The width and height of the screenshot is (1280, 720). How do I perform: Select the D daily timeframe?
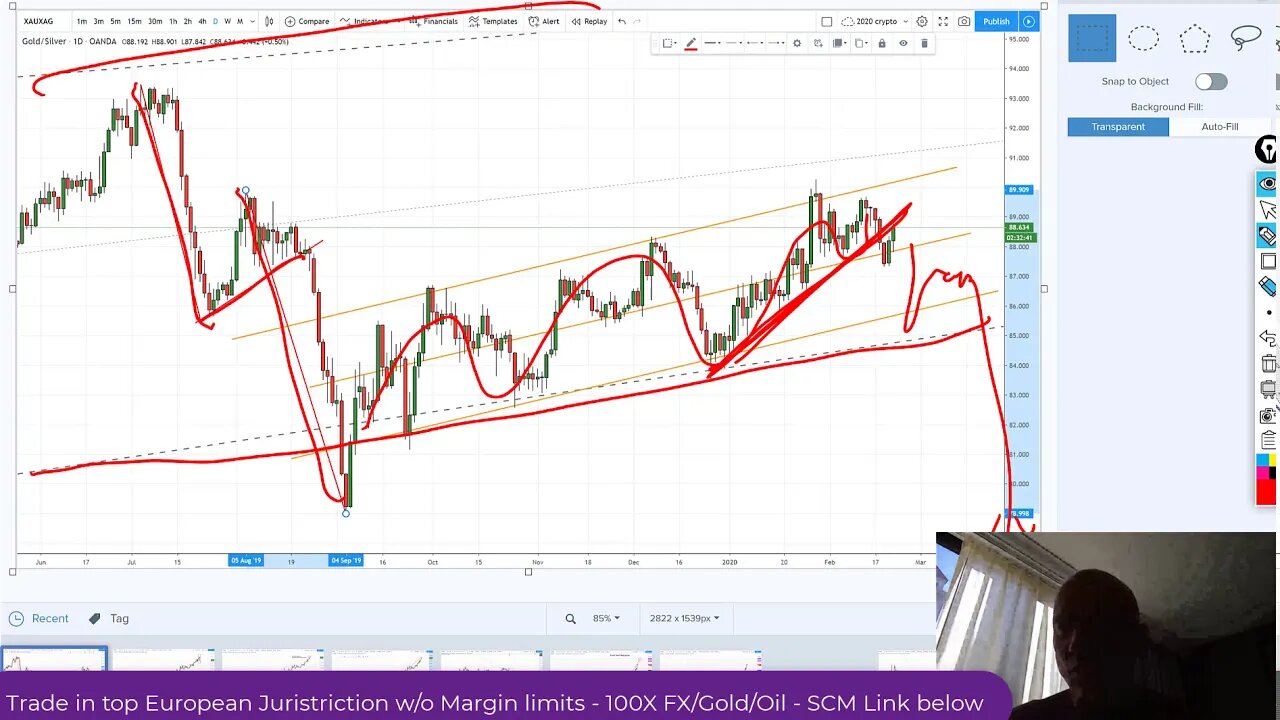pyautogui.click(x=215, y=21)
